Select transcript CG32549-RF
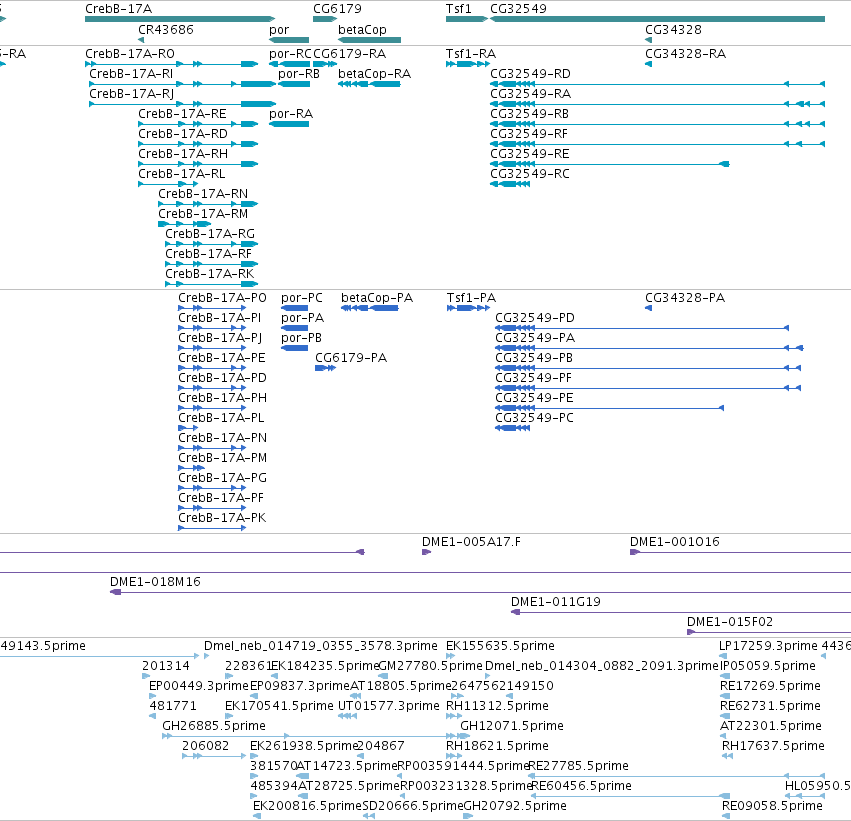Screen dimensions: 851x821 click(x=529, y=134)
